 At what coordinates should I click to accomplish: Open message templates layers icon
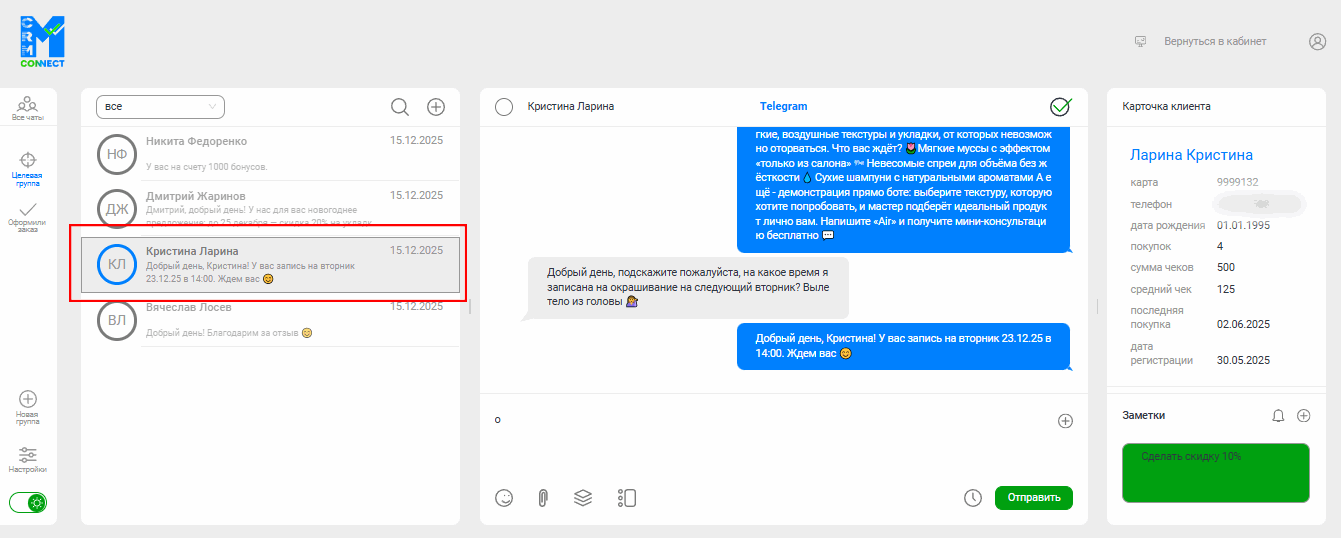(583, 497)
